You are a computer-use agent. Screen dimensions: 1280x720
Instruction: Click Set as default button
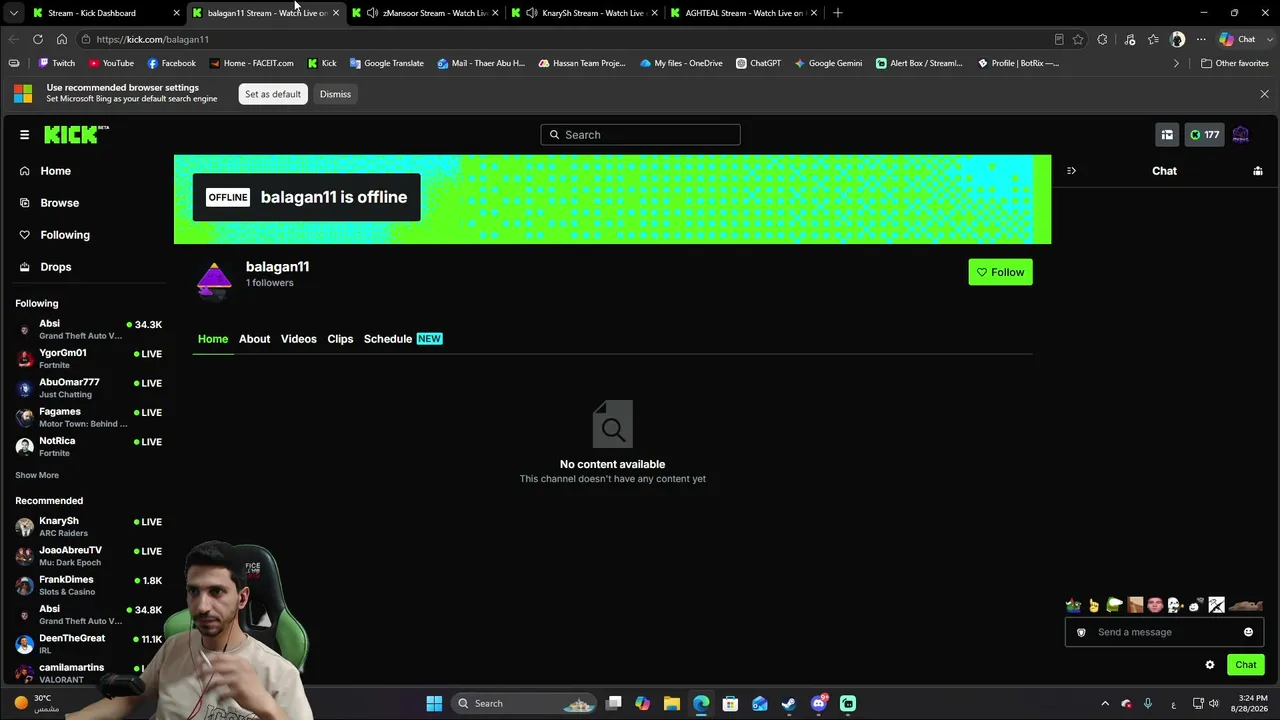272,94
